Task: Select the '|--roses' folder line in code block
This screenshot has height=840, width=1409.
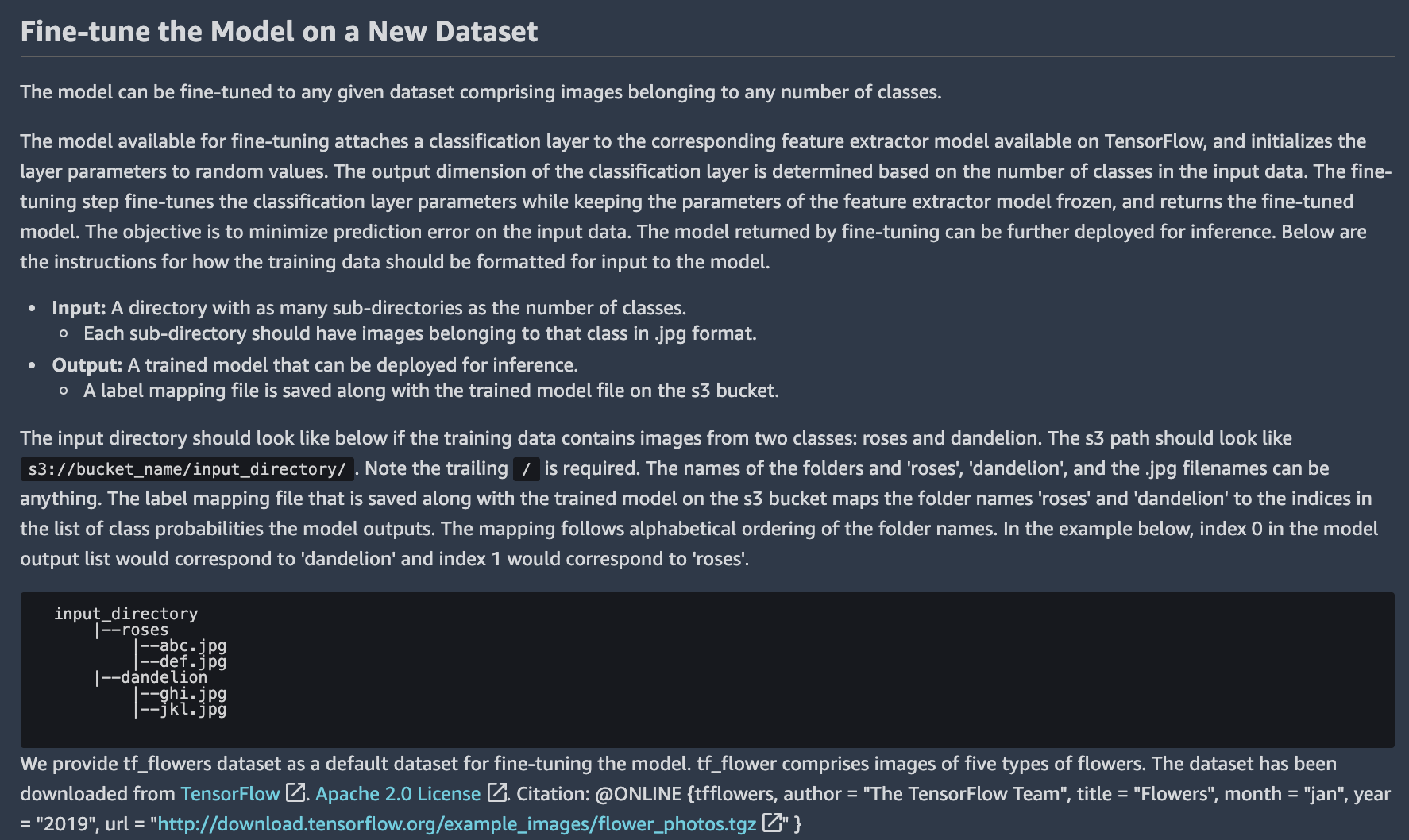Action: [132, 630]
